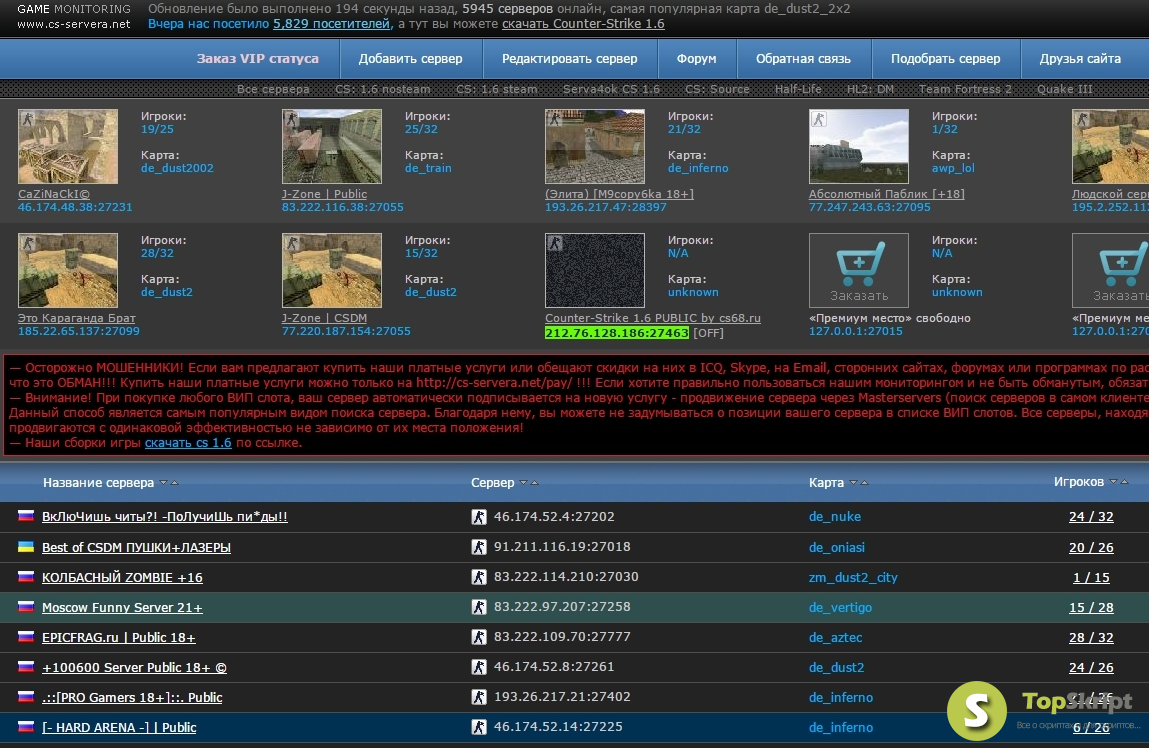Open the 5,829 посетителей link
Image resolution: width=1149 pixels, height=748 pixels.
tap(333, 23)
